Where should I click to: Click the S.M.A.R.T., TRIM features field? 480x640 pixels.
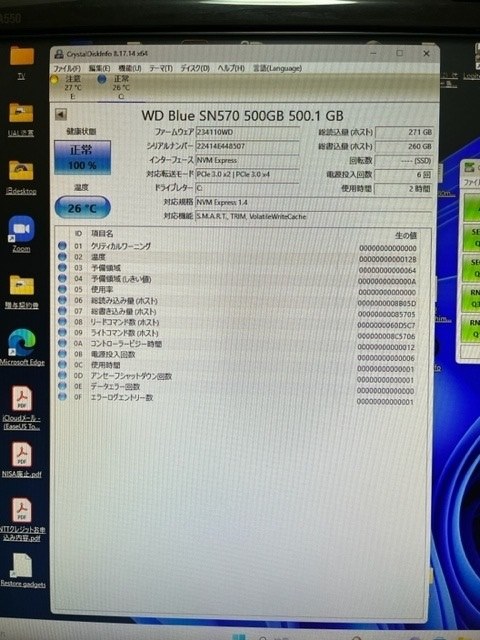tap(313, 216)
